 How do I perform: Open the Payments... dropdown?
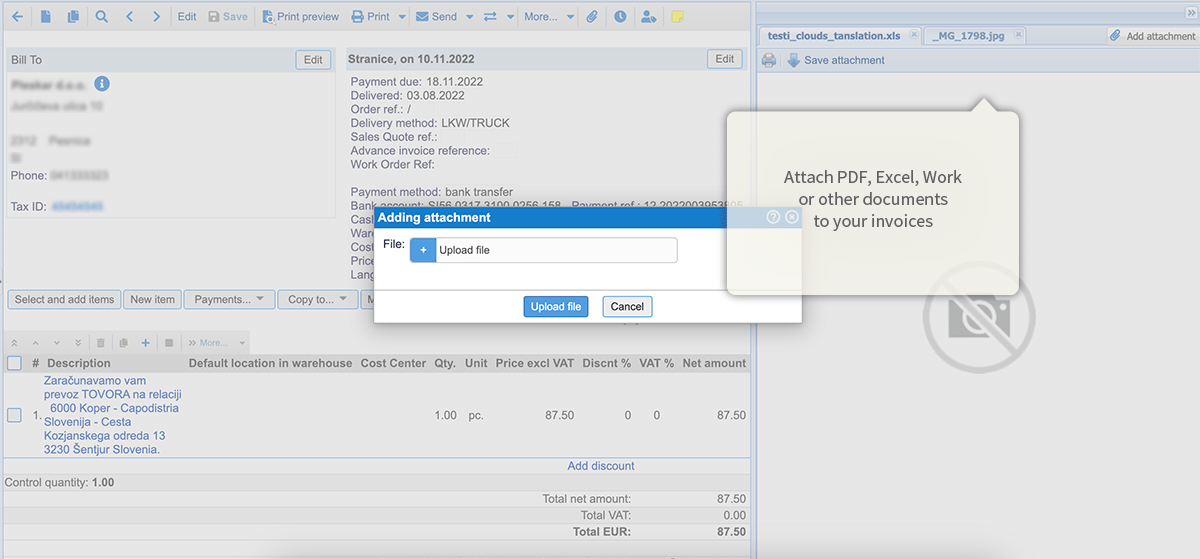click(x=230, y=299)
